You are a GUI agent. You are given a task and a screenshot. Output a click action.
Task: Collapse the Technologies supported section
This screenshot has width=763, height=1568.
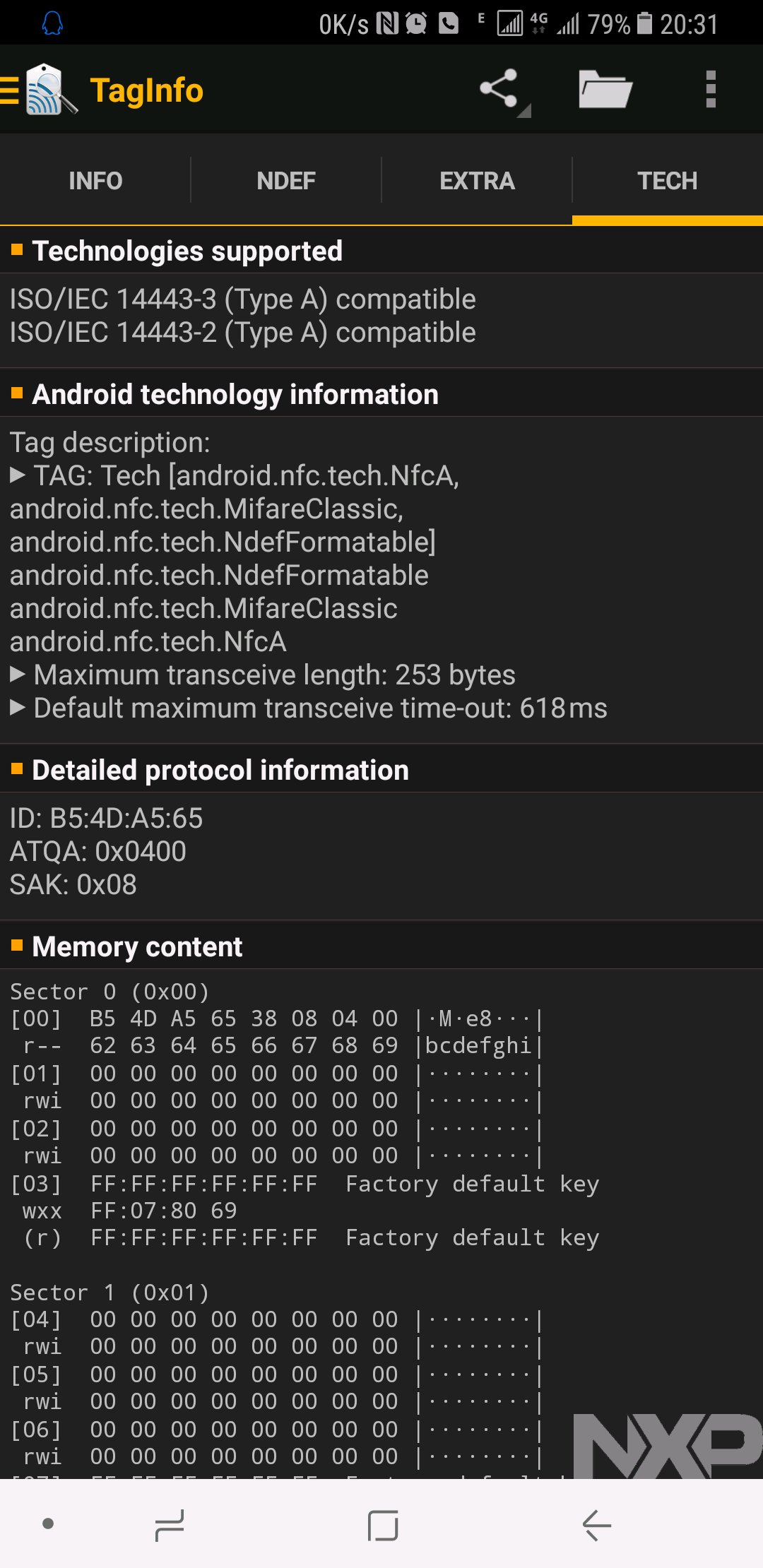(187, 251)
